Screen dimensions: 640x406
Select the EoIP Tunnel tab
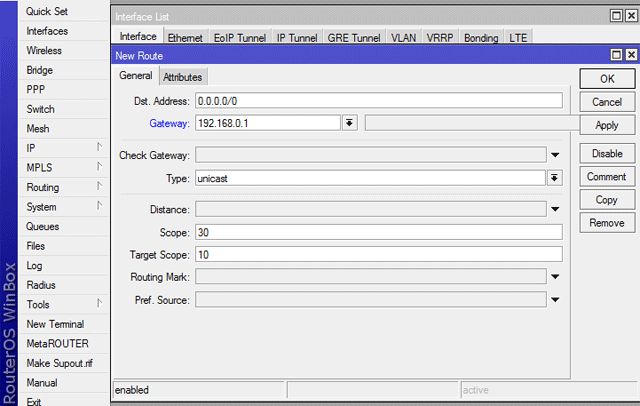coord(237,37)
